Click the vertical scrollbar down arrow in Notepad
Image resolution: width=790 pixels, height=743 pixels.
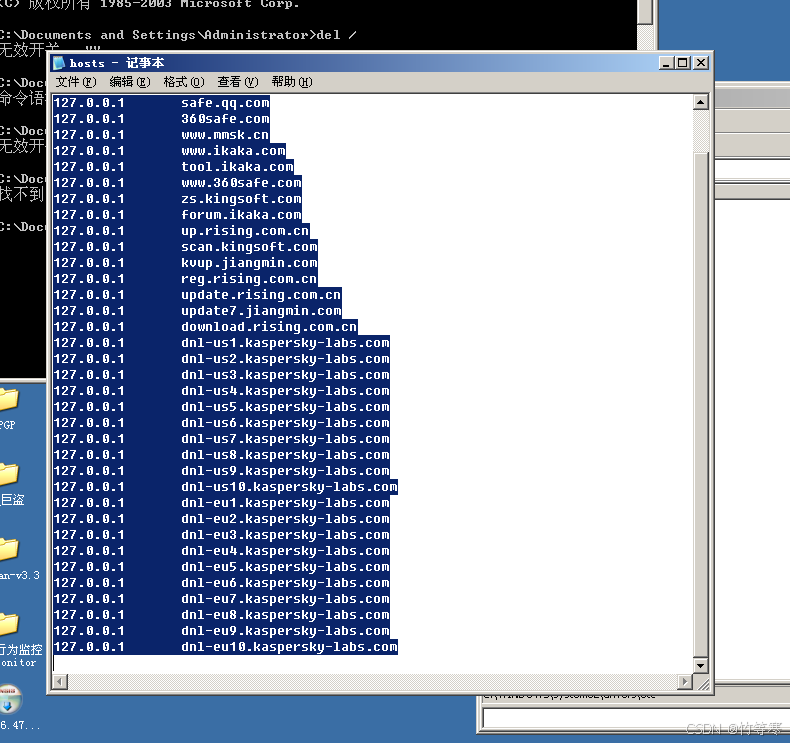click(x=701, y=665)
